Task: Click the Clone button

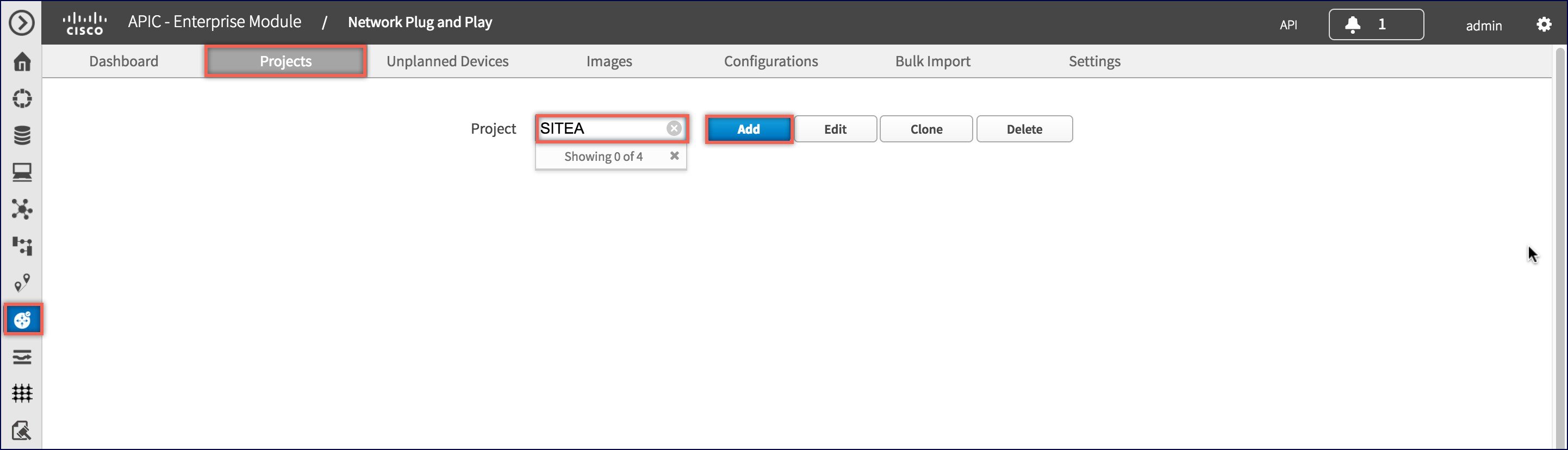Action: [x=926, y=129]
